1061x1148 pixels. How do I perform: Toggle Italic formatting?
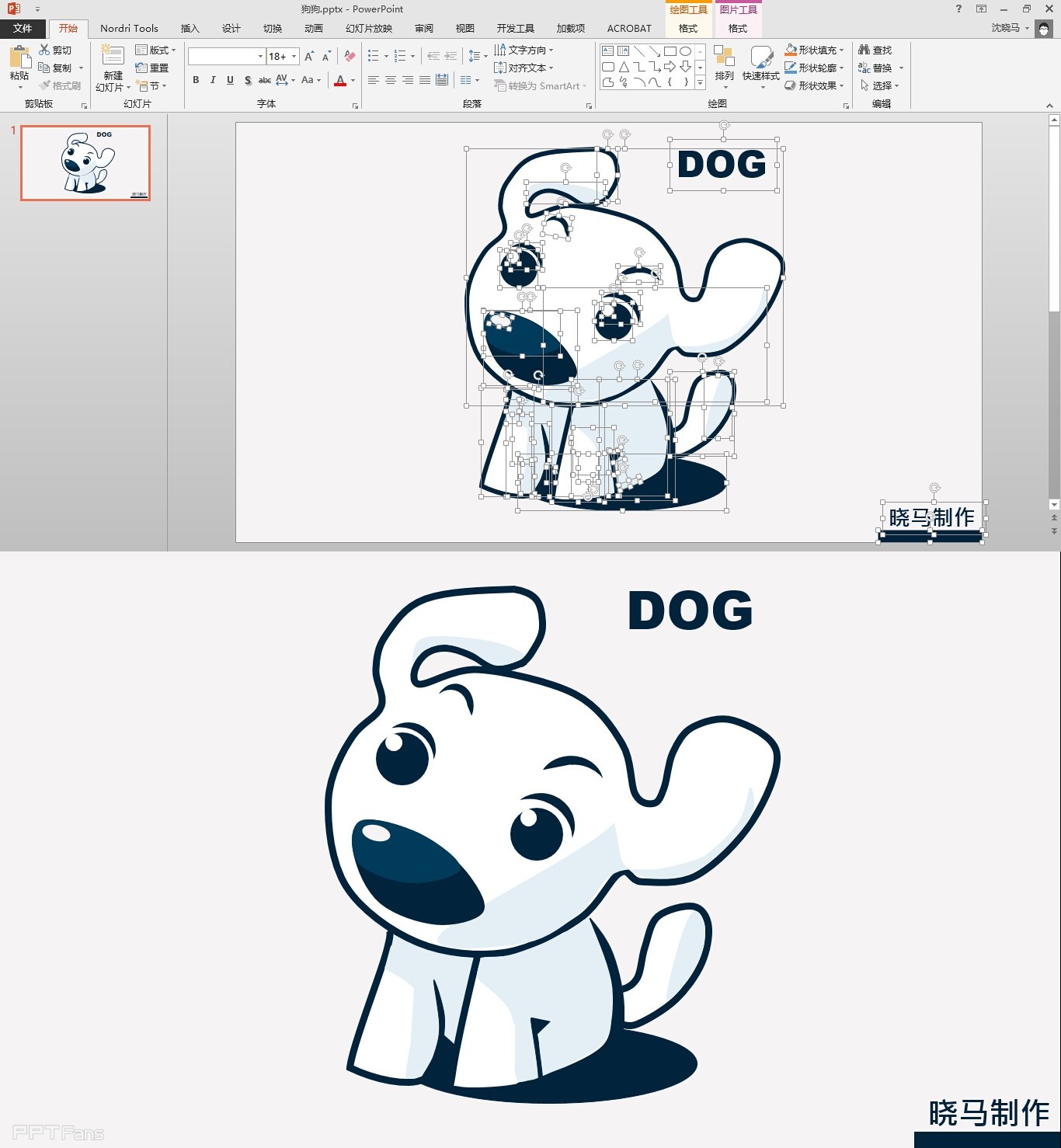tap(213, 80)
